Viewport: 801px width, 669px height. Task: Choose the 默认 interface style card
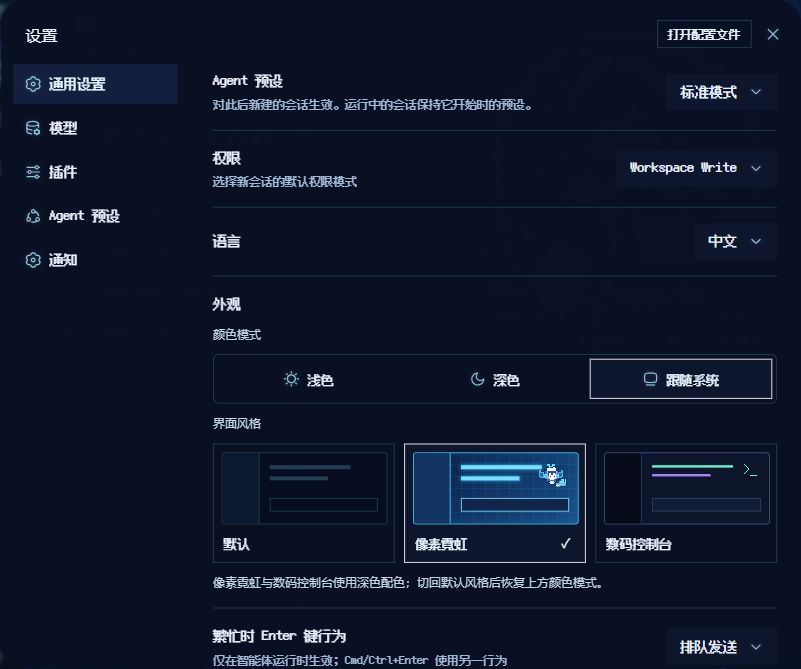(x=304, y=503)
